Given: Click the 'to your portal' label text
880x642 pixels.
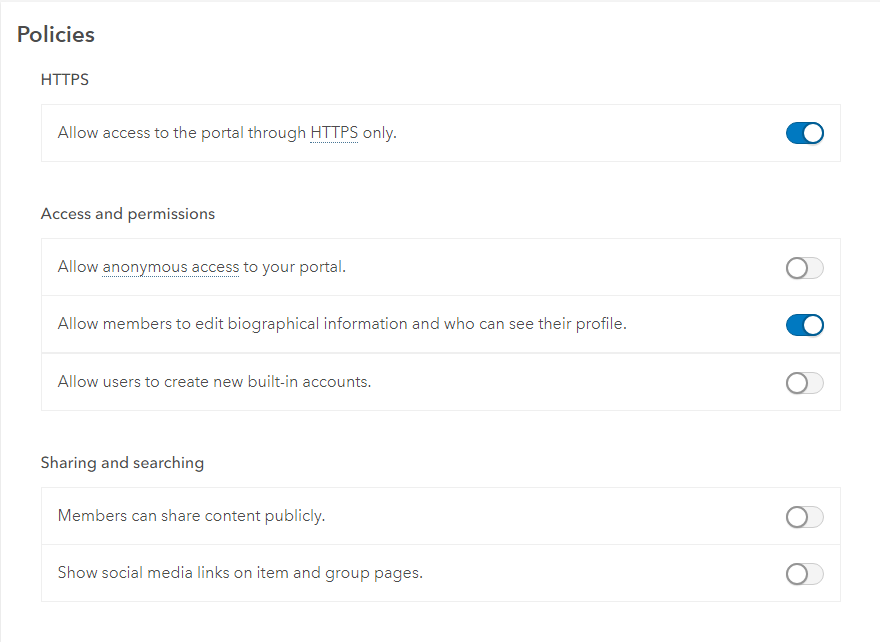Looking at the screenshot, I should click(x=295, y=267).
